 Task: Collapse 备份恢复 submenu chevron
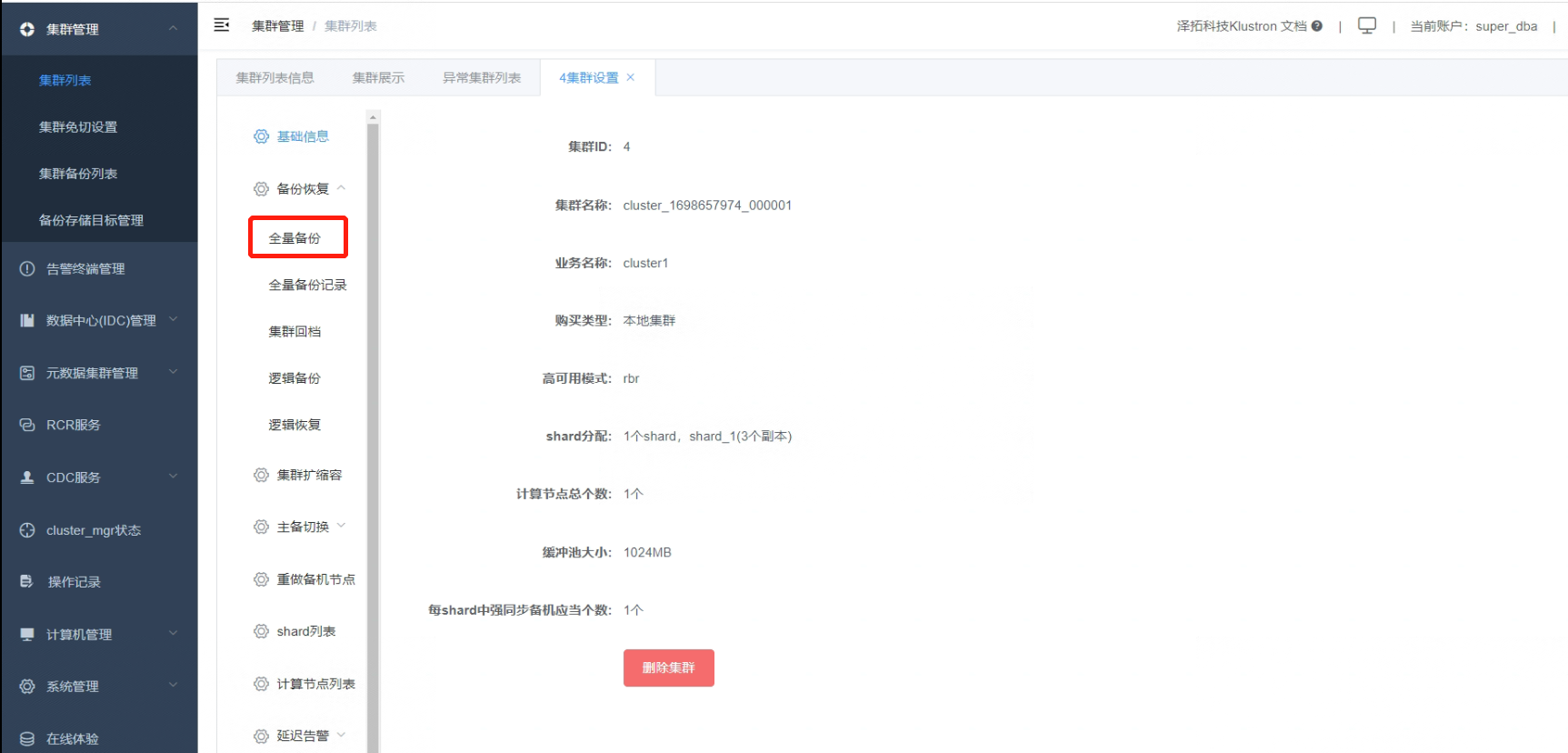[x=342, y=188]
